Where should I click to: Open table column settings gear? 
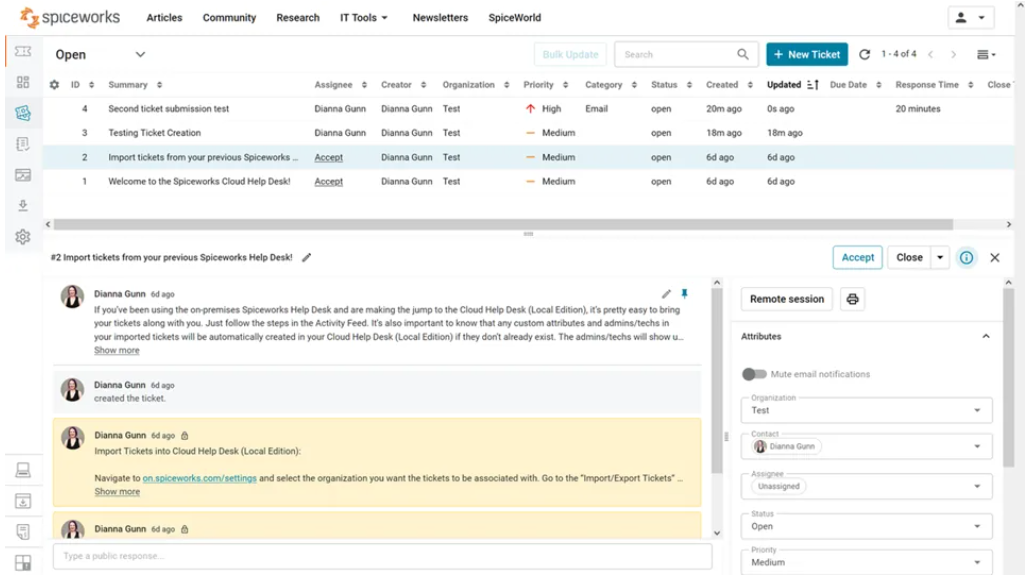tap(54, 84)
